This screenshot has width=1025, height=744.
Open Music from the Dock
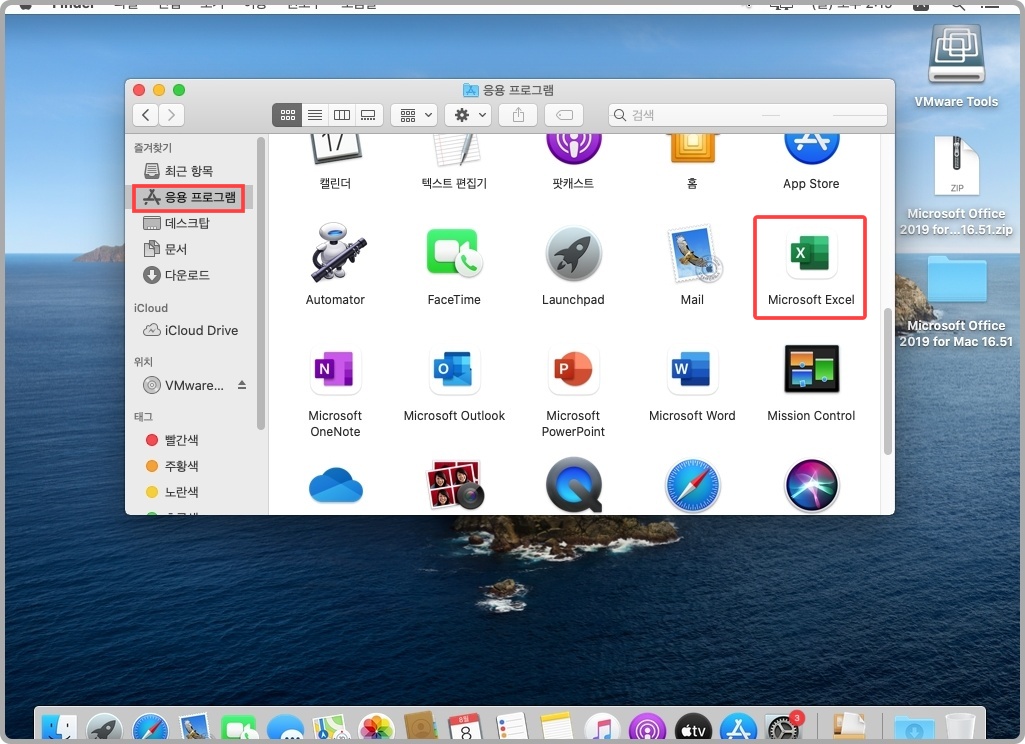click(603, 728)
